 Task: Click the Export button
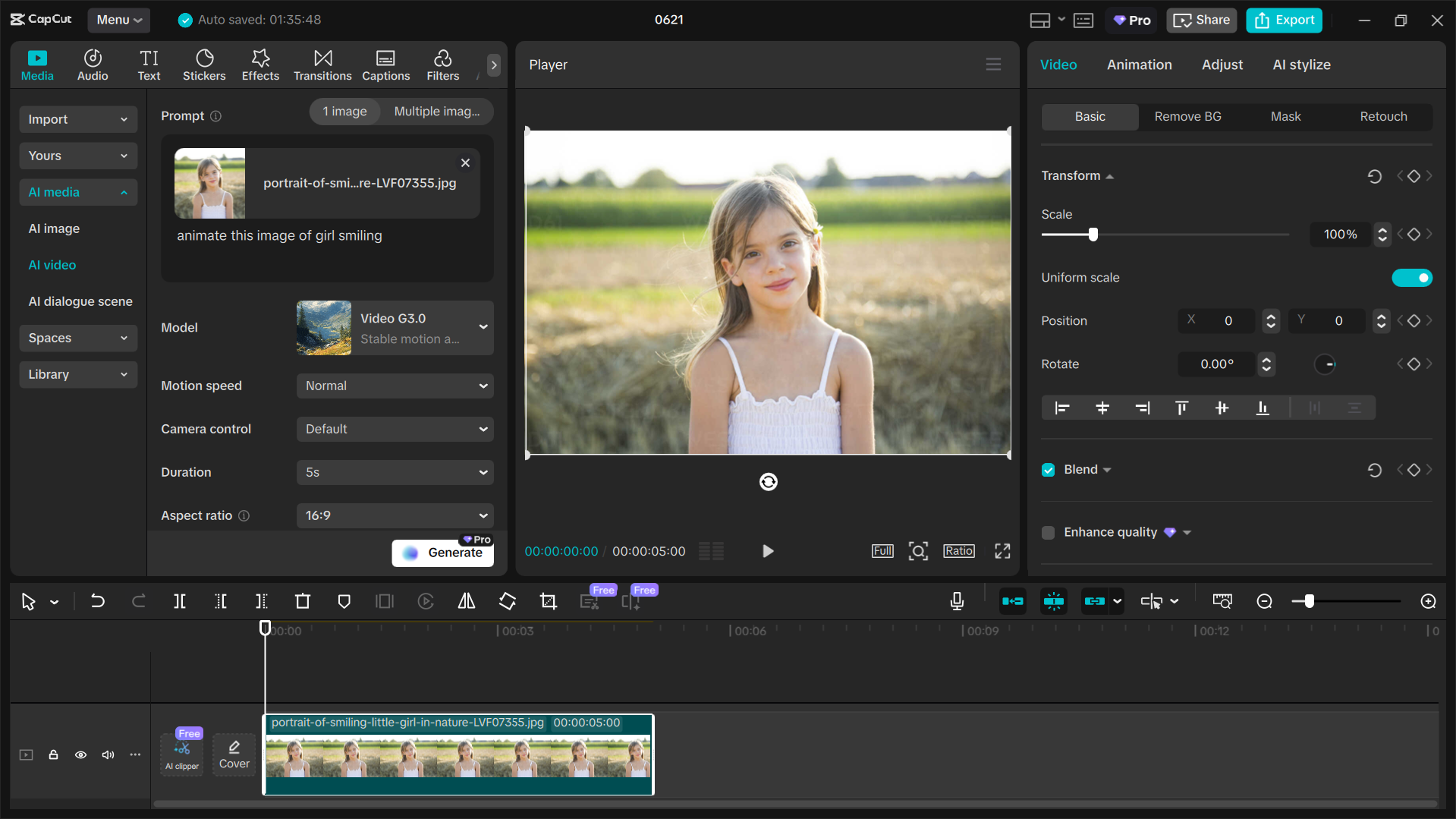click(x=1284, y=20)
